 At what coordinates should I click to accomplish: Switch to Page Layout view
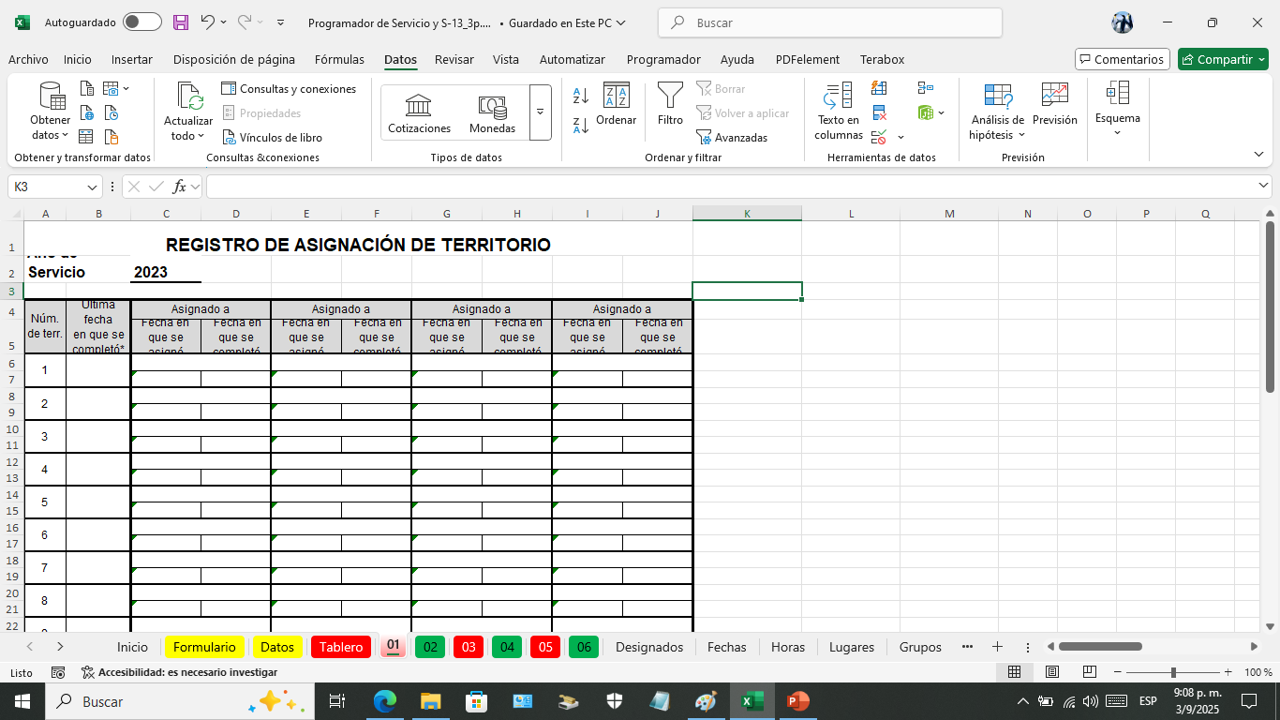pyautogui.click(x=1052, y=672)
